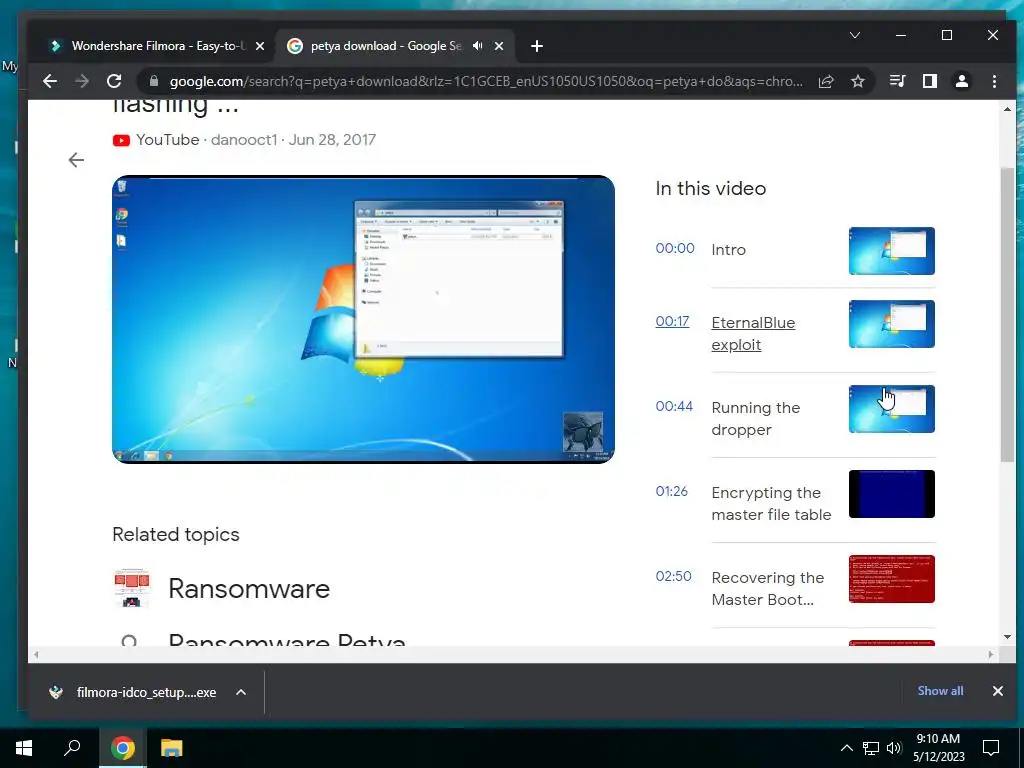
Task: Show hidden system tray icons
Action: [x=846, y=748]
